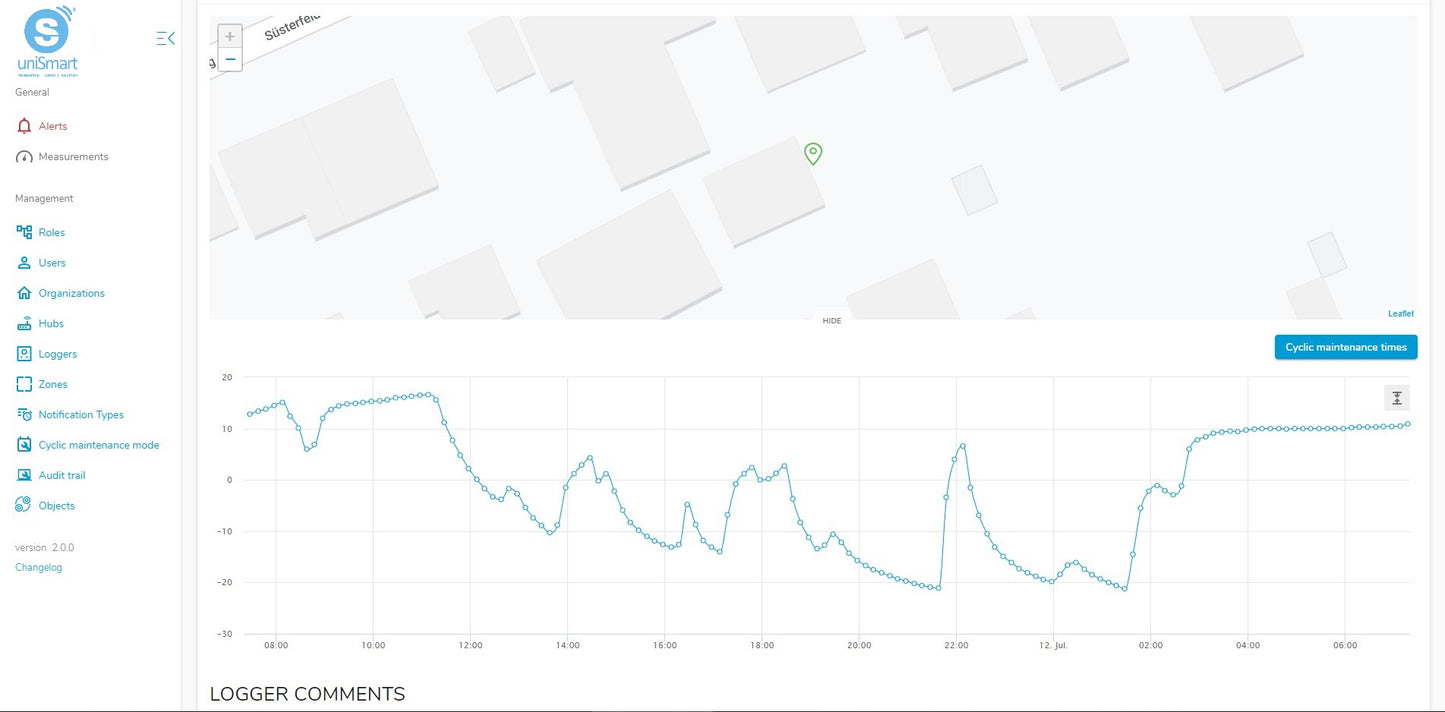The image size is (1445, 712).
Task: Open Measurements gauge icon in sidebar
Action: 25,157
